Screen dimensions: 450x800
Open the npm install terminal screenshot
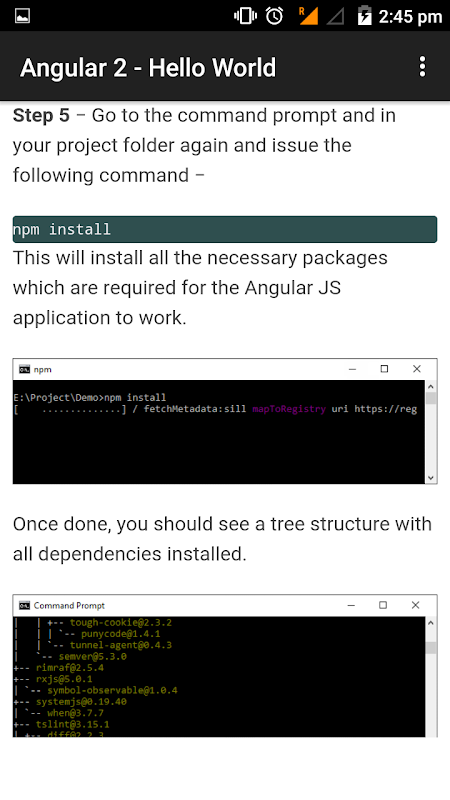coord(225,421)
